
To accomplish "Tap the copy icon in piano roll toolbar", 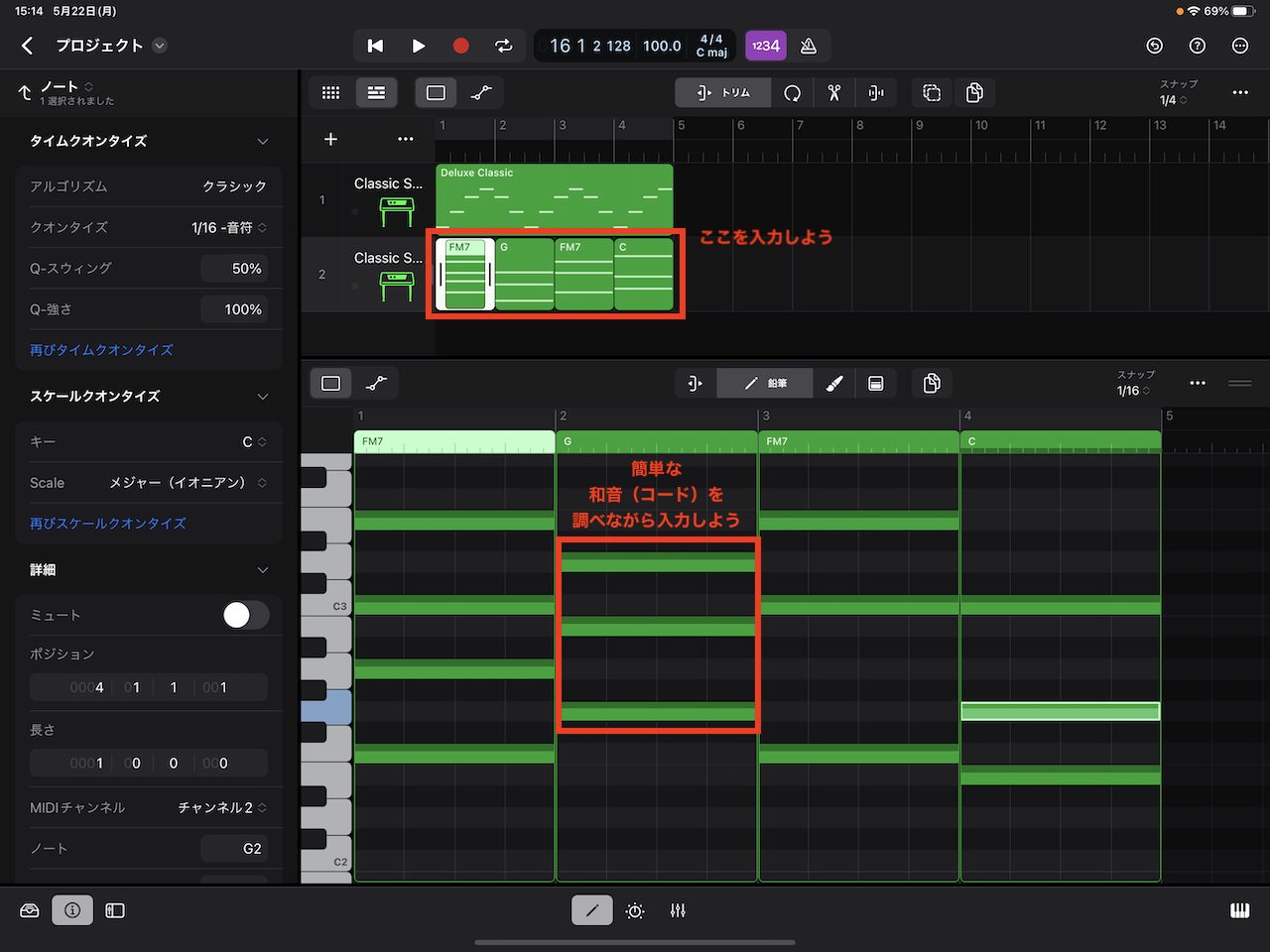I will click(x=932, y=383).
